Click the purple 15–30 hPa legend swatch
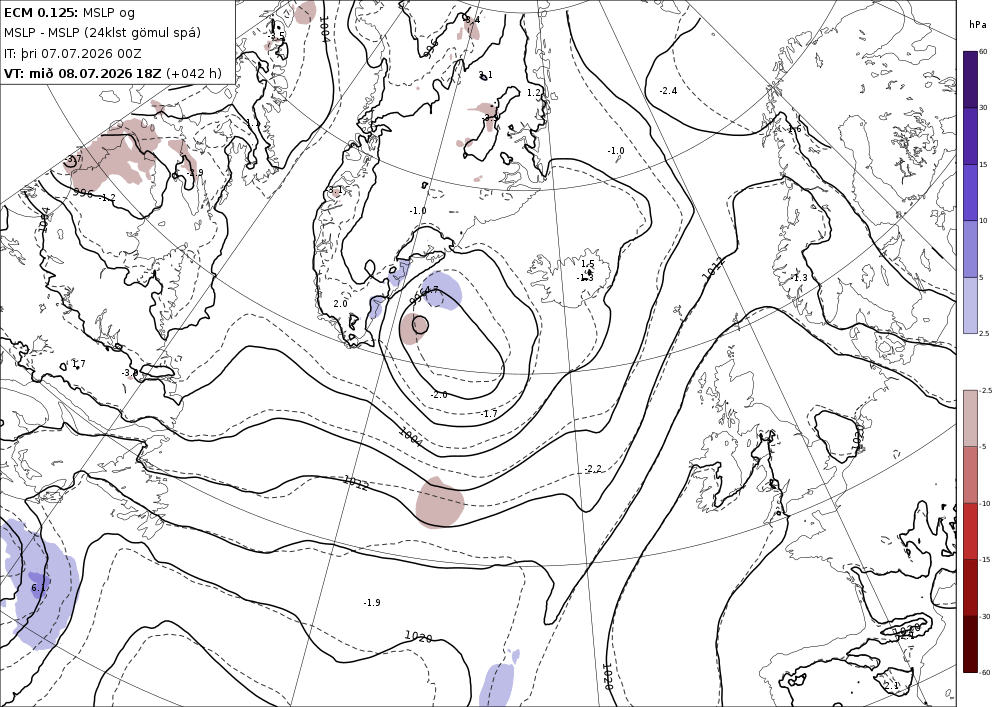 click(x=970, y=136)
